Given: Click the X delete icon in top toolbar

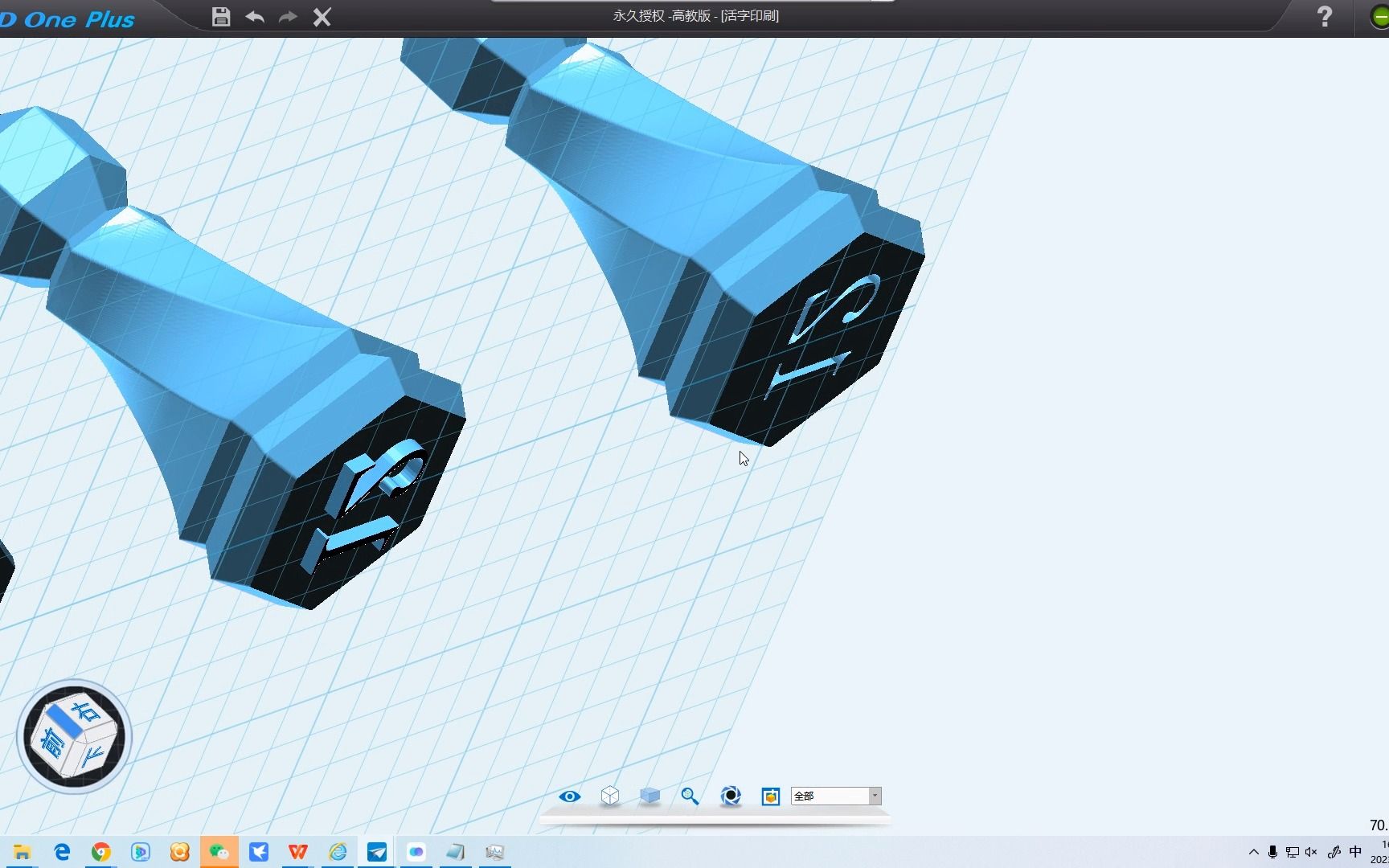Looking at the screenshot, I should [322, 17].
